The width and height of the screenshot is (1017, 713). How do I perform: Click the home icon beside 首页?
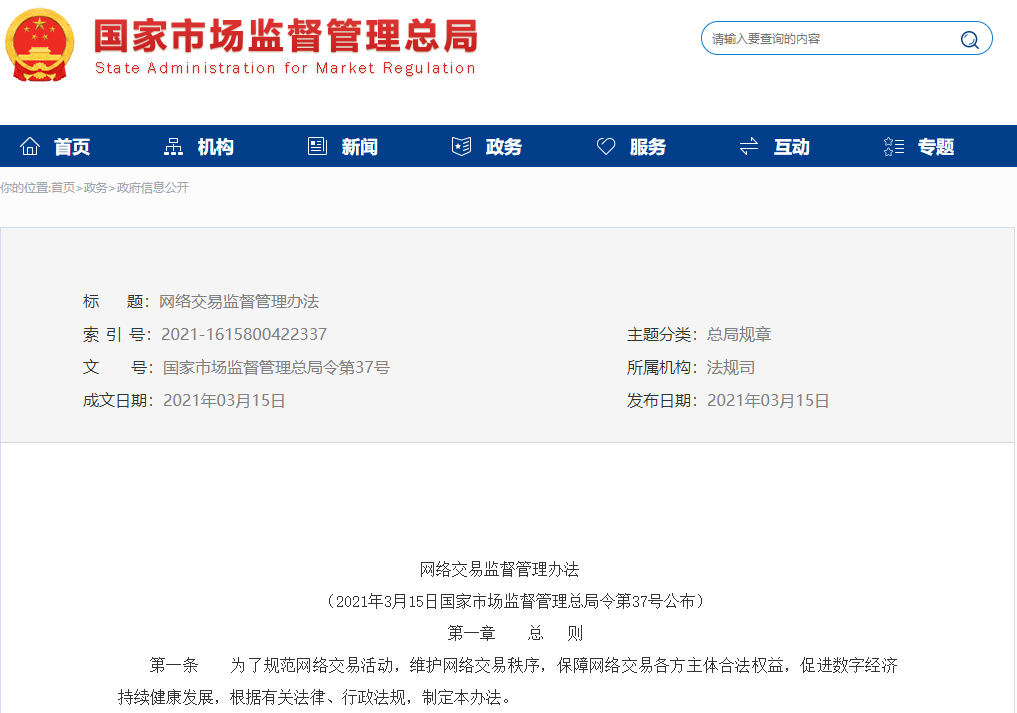pos(30,147)
